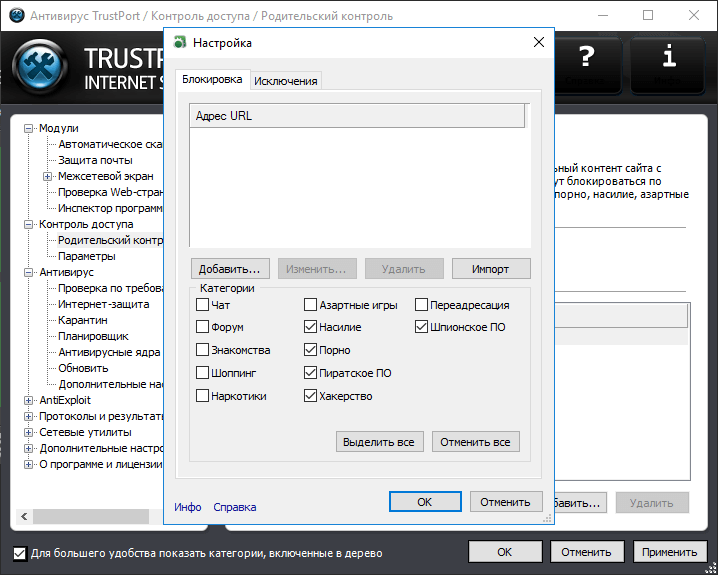Select Планировщик tree item
Image resolution: width=718 pixels, height=575 pixels.
(x=93, y=336)
